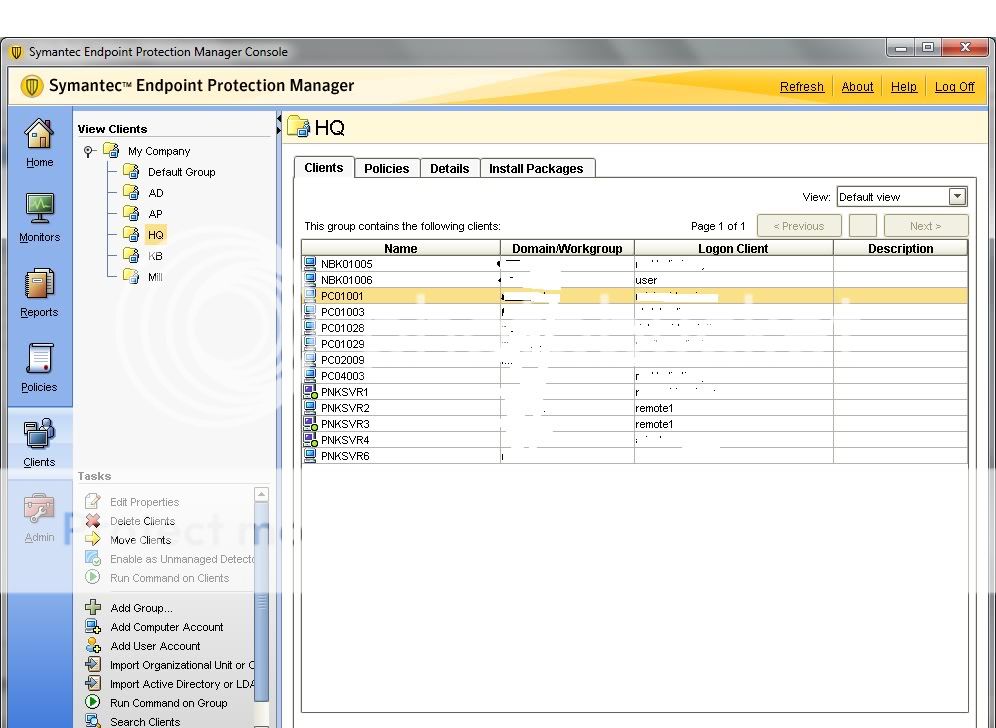Select the highlighted PC01001 client row
The height and width of the screenshot is (728, 996).
click(x=635, y=295)
